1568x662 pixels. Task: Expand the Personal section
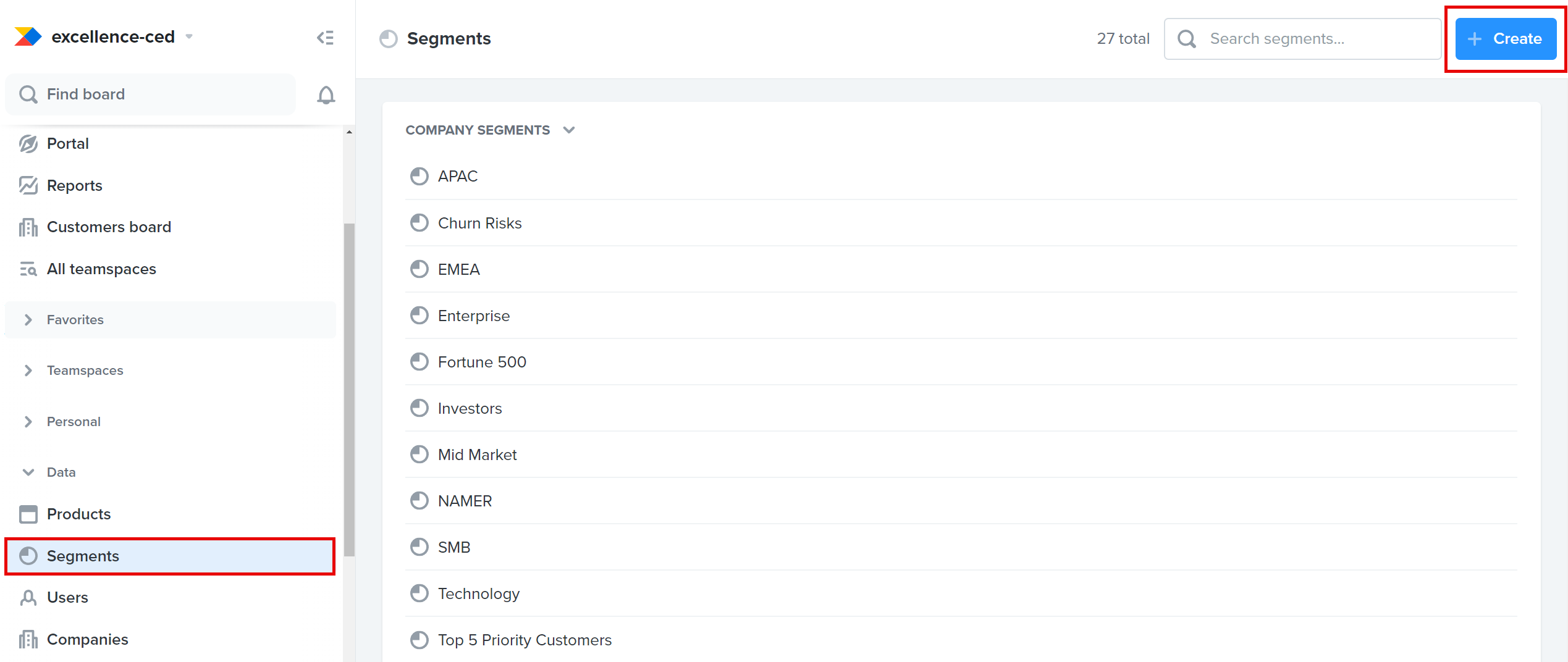(28, 421)
